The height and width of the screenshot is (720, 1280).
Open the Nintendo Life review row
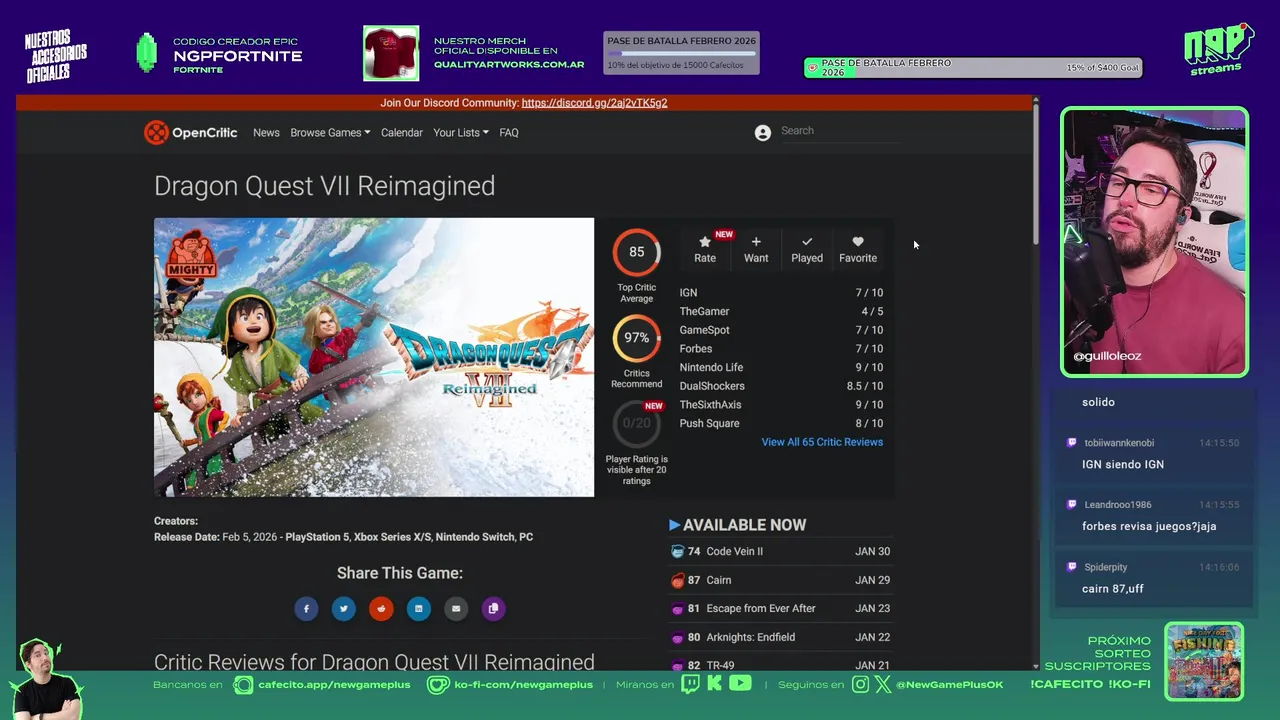click(781, 367)
